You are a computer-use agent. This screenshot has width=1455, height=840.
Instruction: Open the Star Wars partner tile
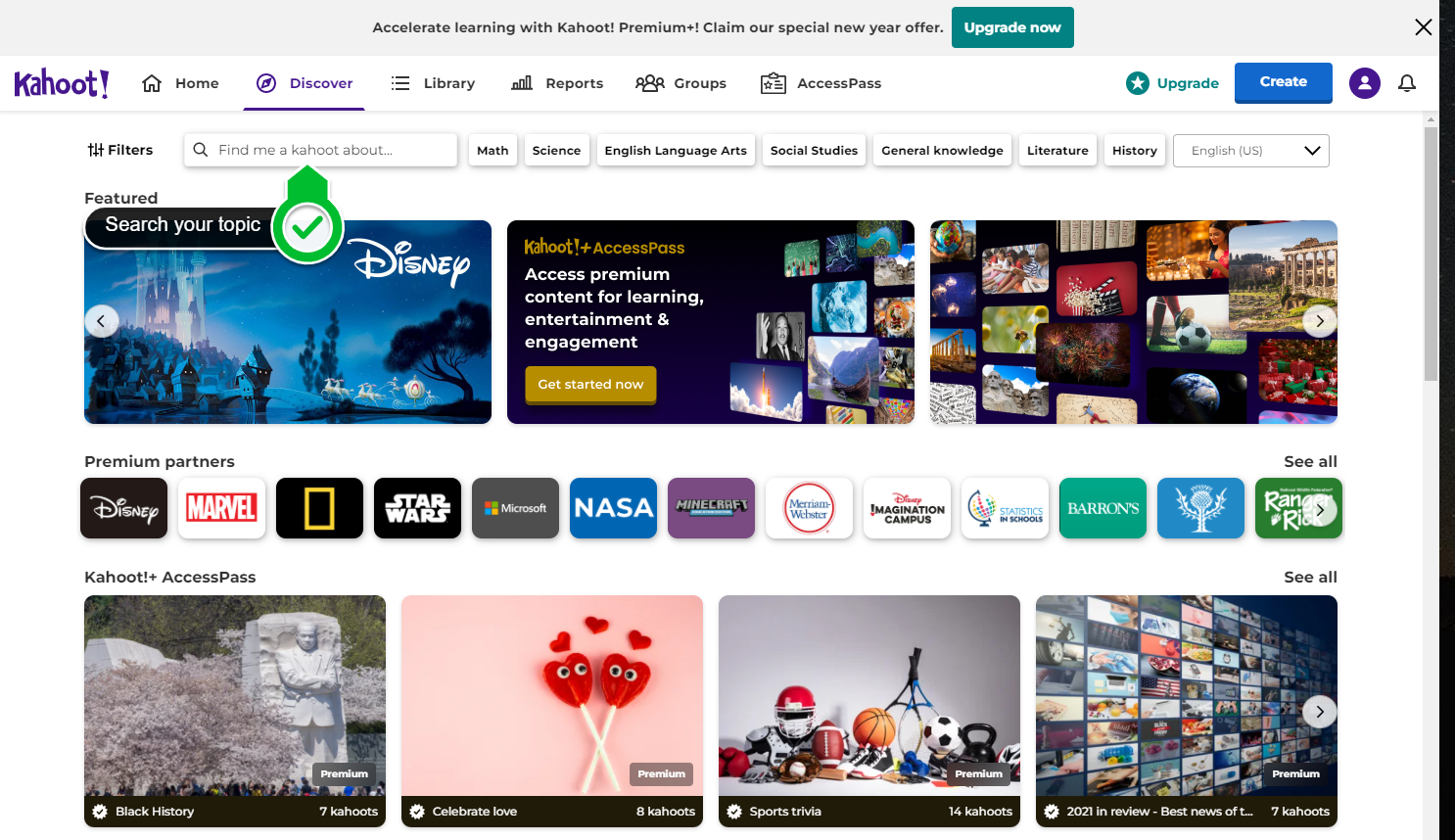[x=417, y=508]
